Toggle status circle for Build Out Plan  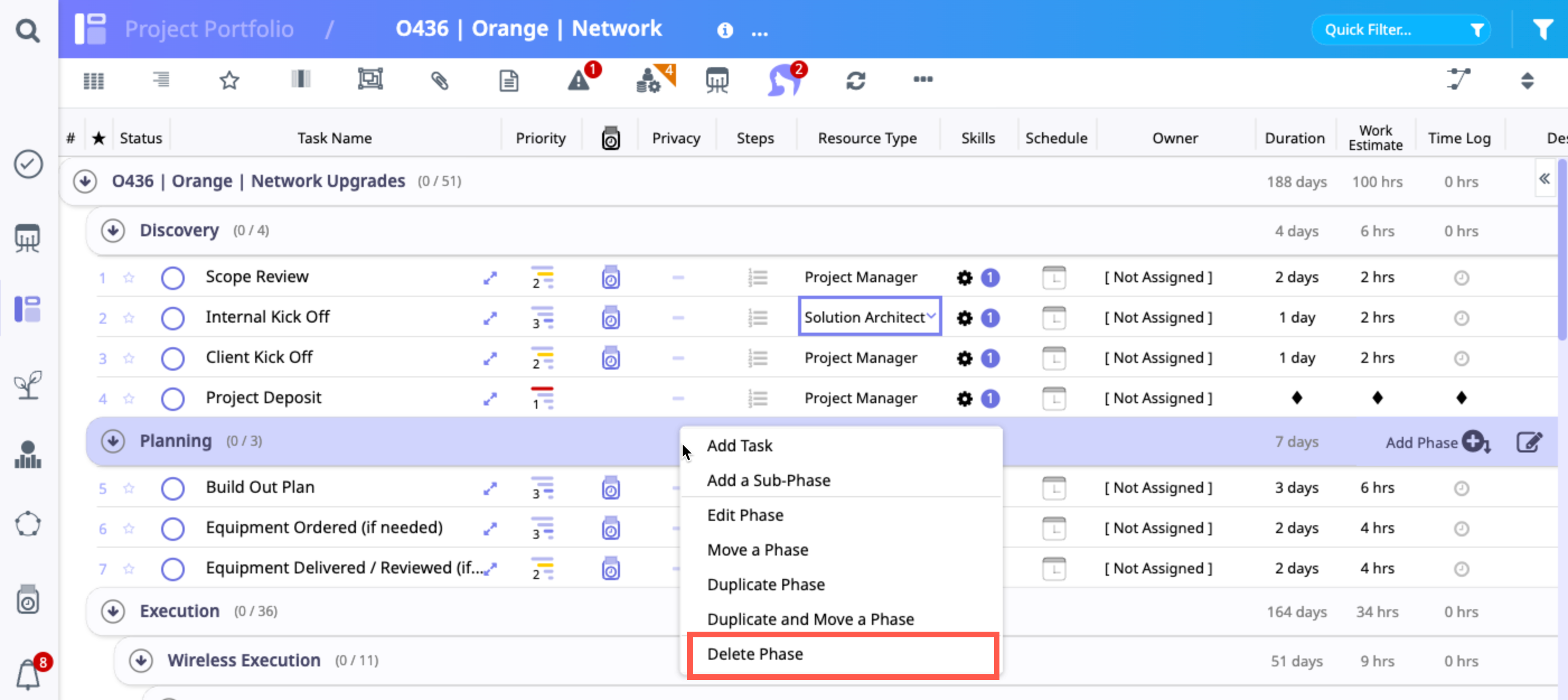tap(173, 488)
